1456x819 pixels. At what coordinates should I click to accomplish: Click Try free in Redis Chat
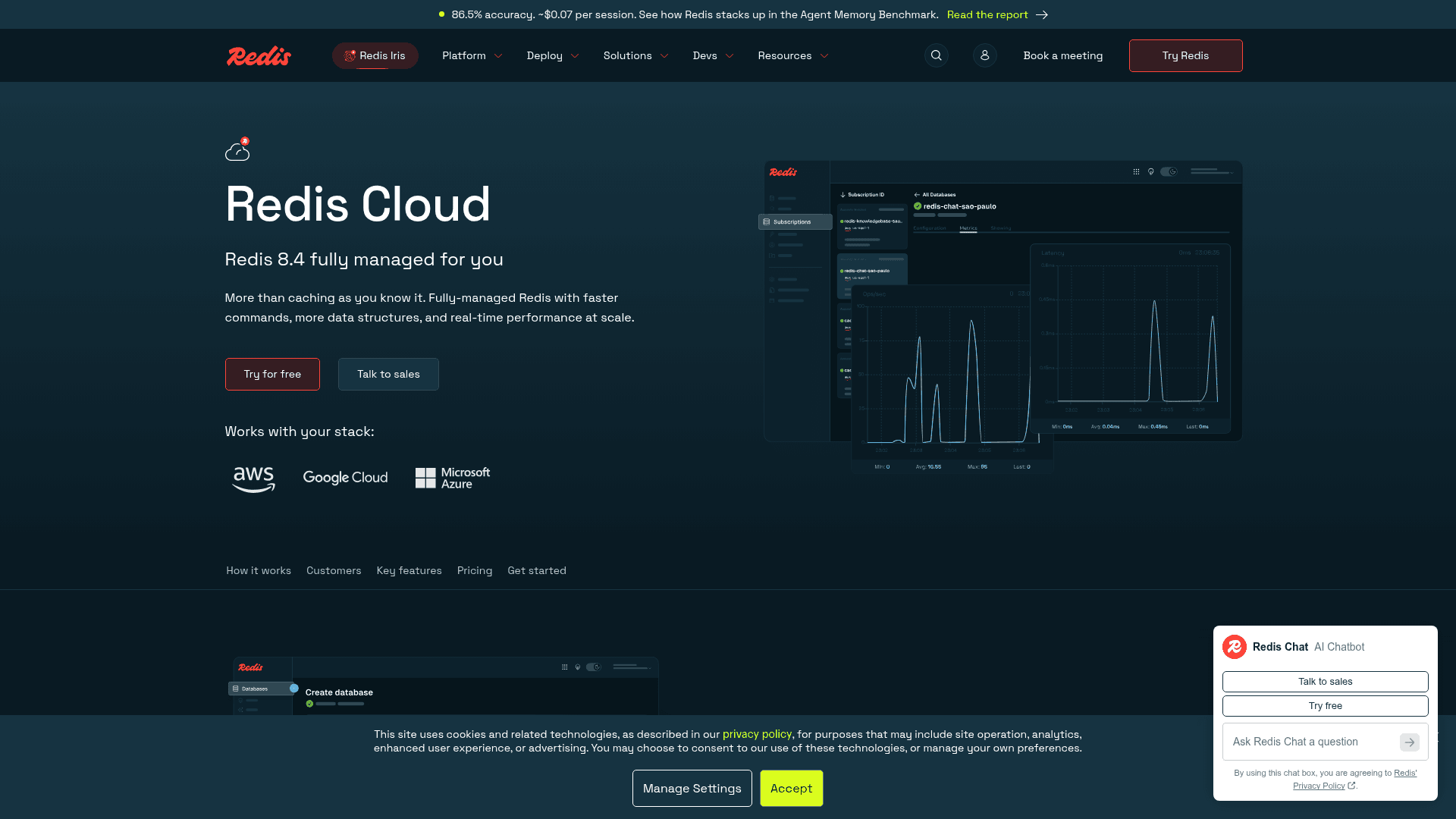click(1325, 706)
